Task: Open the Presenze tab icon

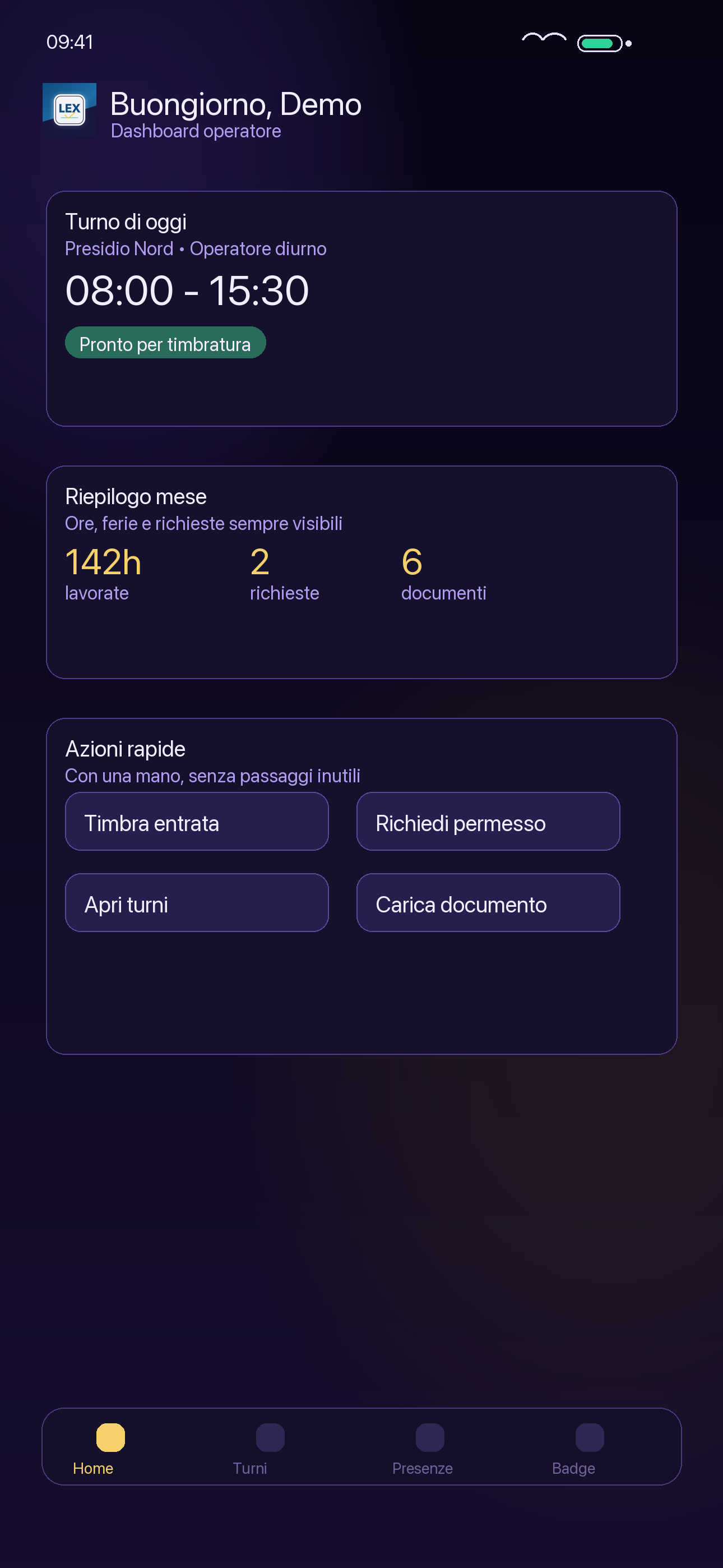Action: (430, 1437)
